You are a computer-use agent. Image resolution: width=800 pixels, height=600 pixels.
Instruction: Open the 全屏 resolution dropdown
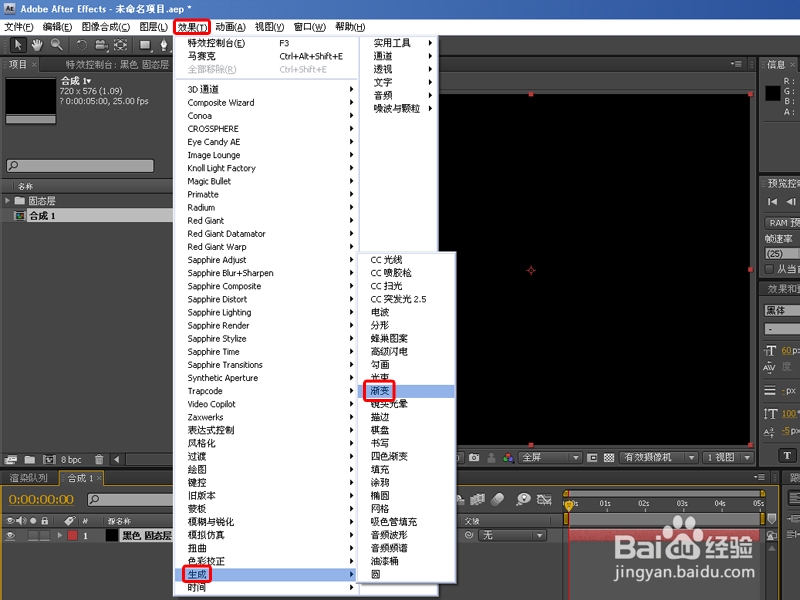[550, 458]
